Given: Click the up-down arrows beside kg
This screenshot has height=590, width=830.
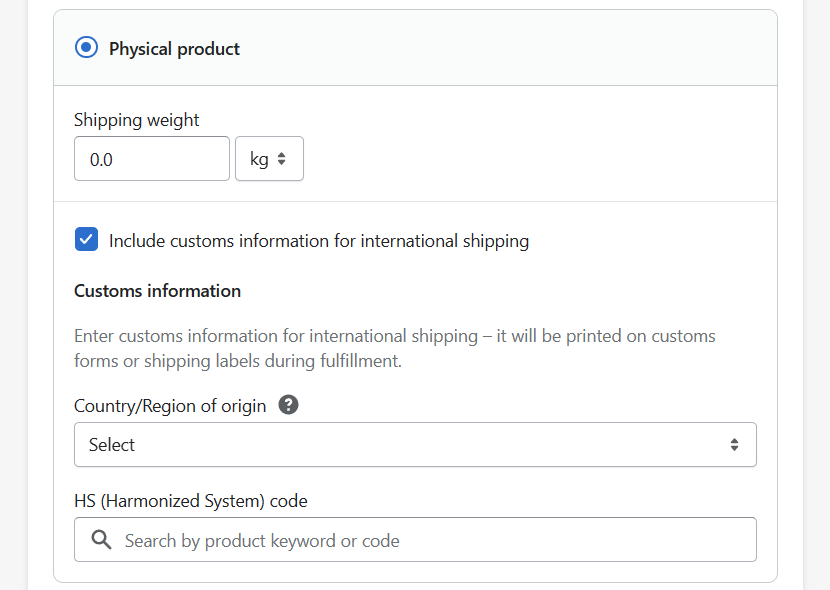Looking at the screenshot, I should [x=282, y=159].
